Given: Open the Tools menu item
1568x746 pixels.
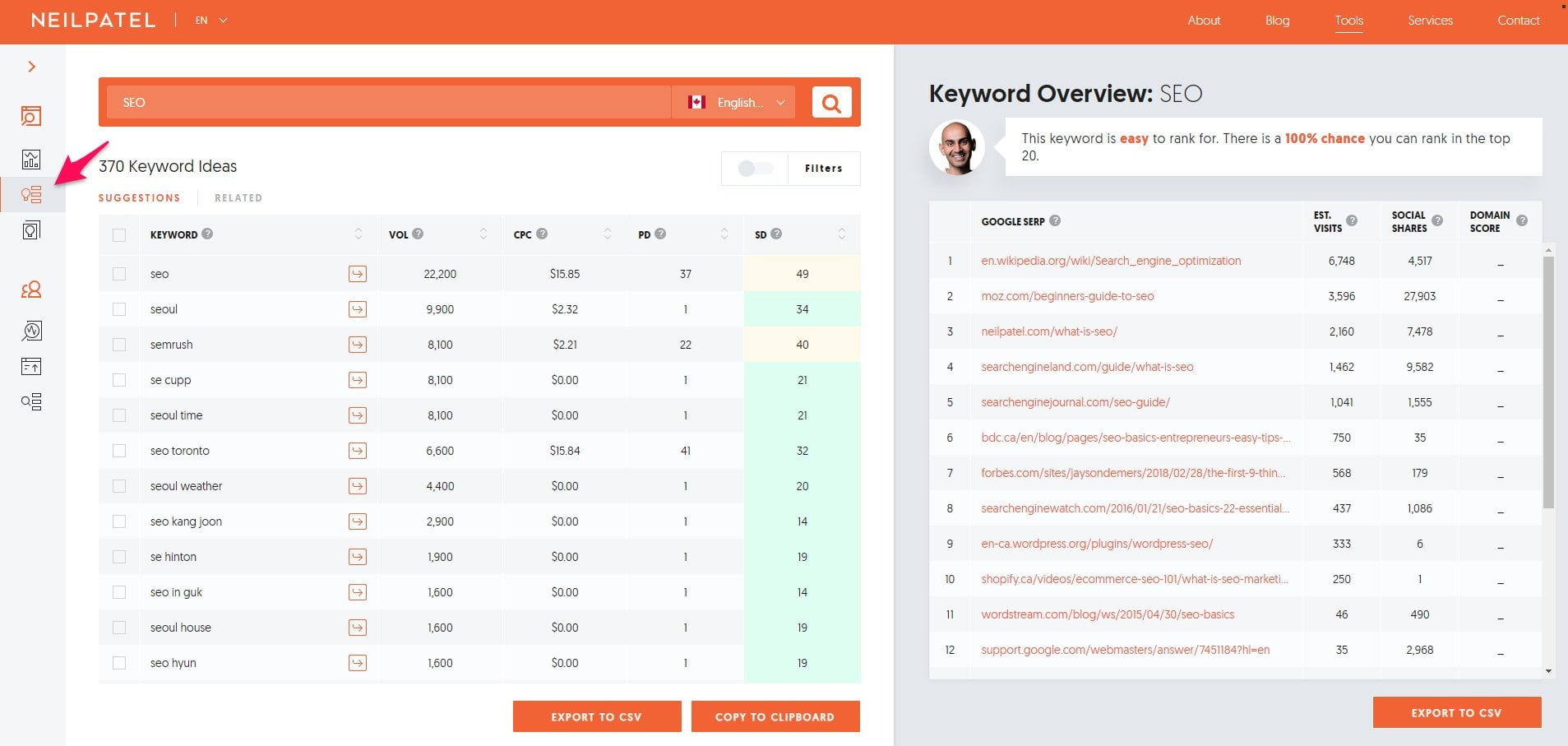Looking at the screenshot, I should pos(1349,21).
